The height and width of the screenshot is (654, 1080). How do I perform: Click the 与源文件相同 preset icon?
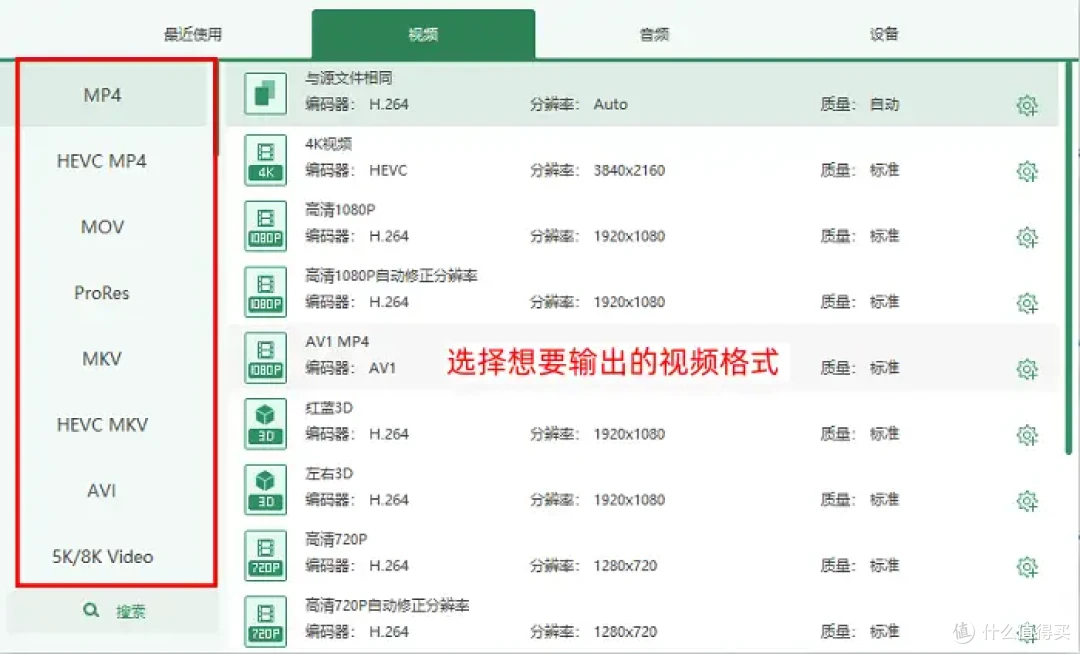click(265, 93)
